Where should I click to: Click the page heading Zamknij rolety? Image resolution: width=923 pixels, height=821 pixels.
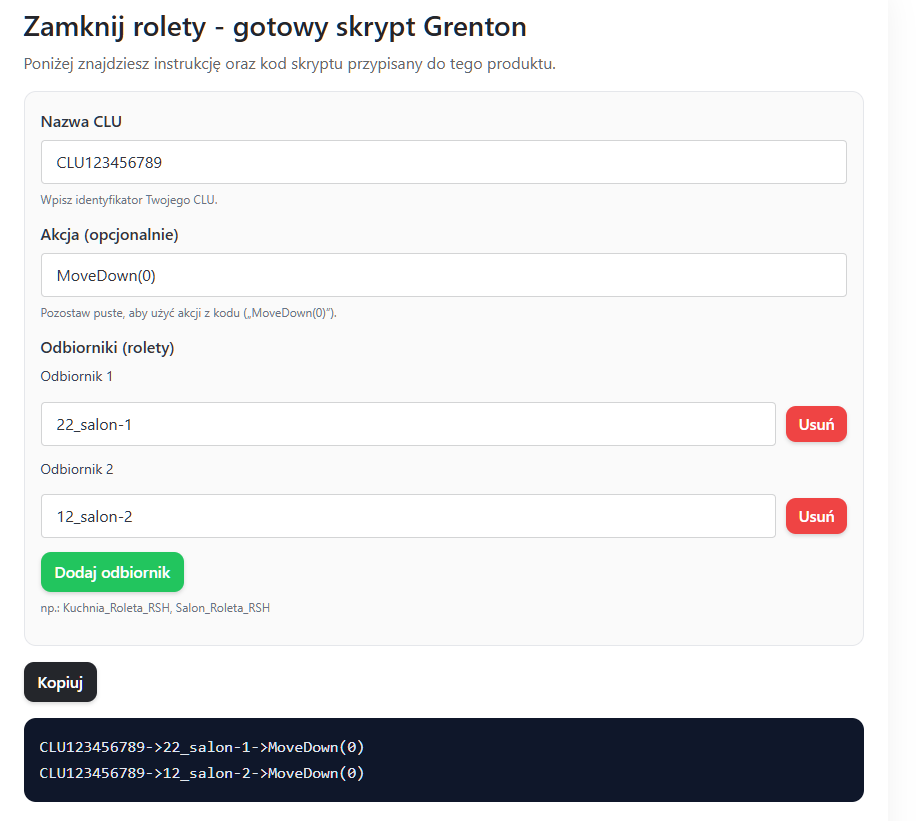274,27
